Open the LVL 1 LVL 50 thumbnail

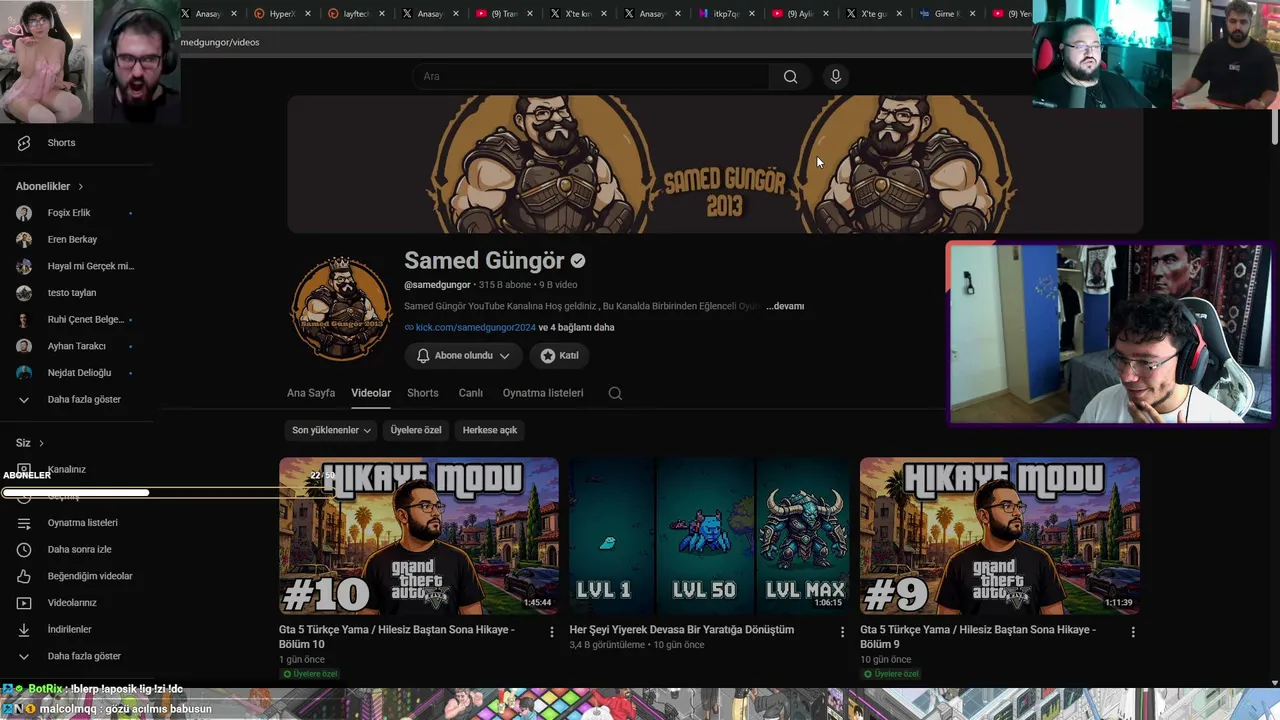(x=709, y=536)
